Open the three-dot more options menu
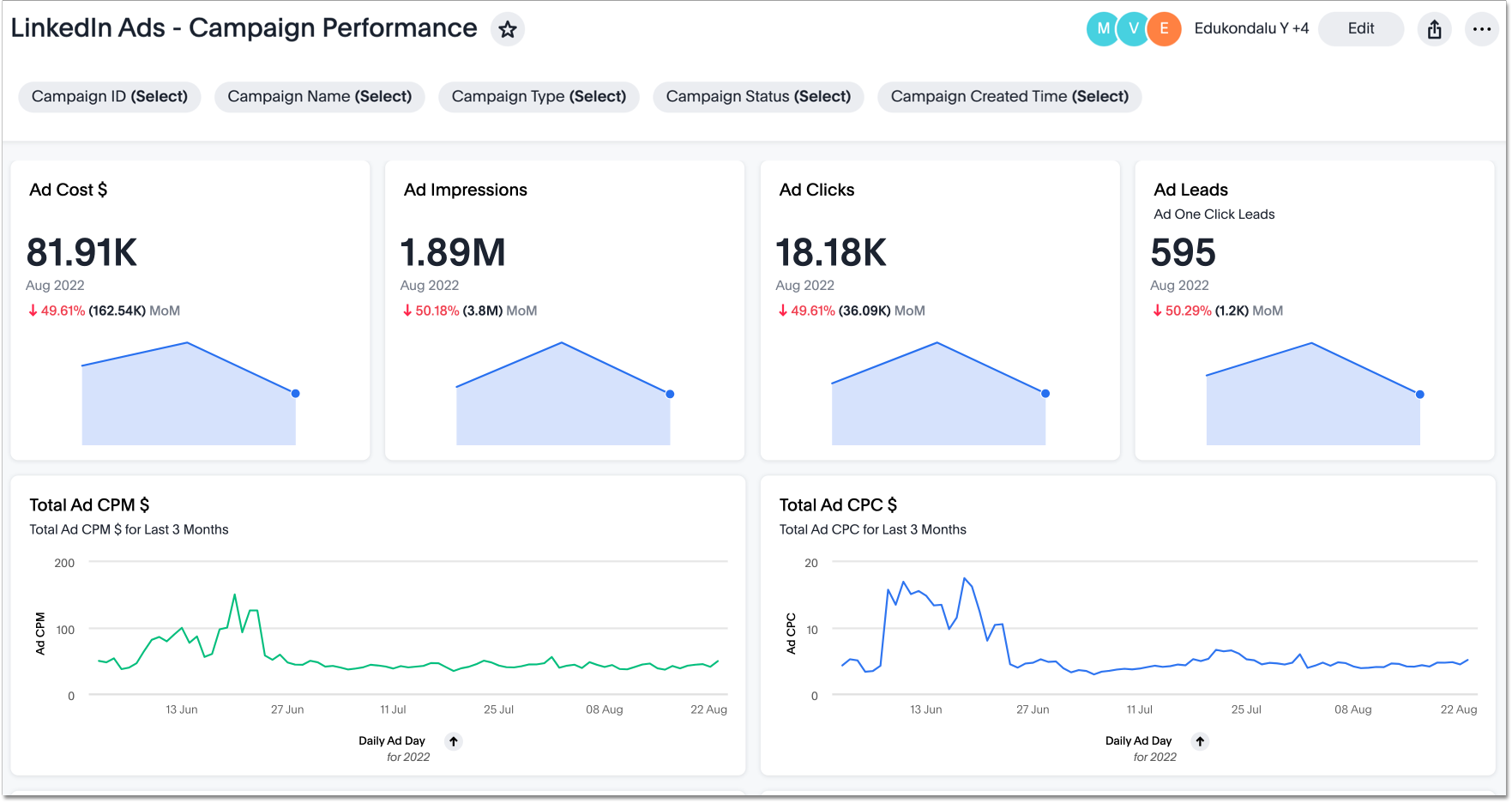Viewport: 1512px width, 803px height. (x=1481, y=29)
